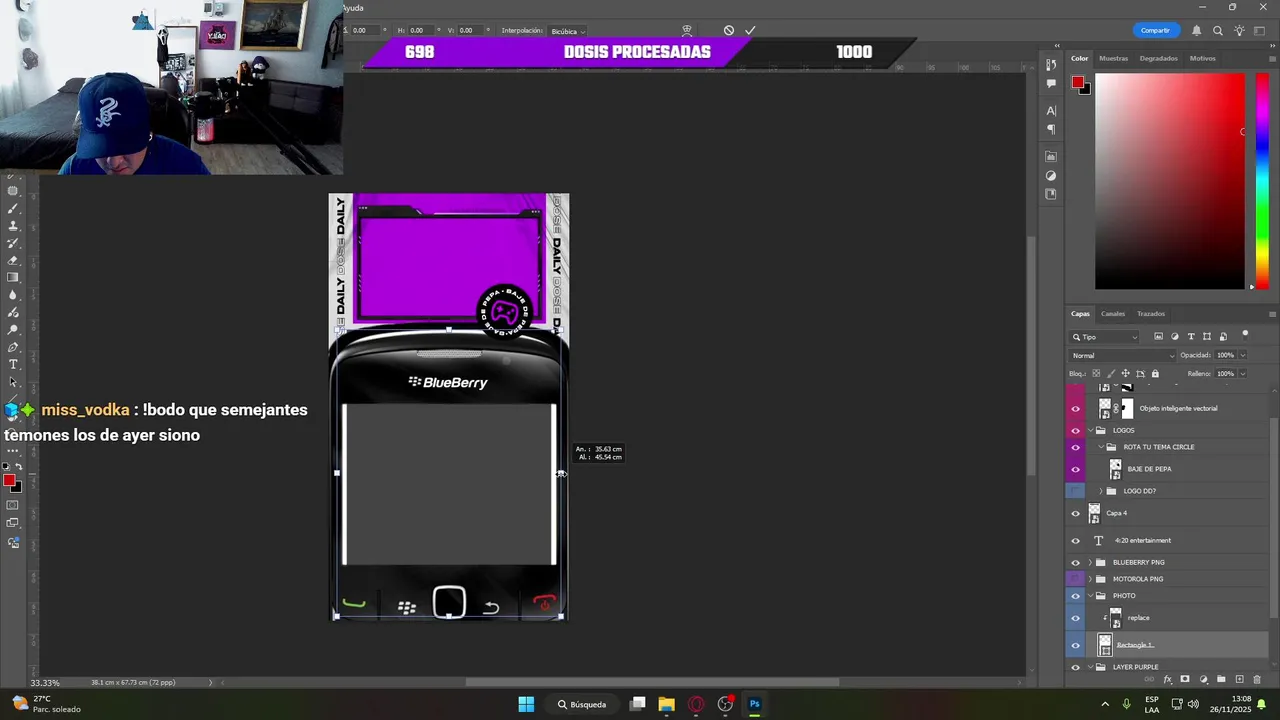Click the delete layer trash icon
1280x720 pixels.
tap(1257, 679)
